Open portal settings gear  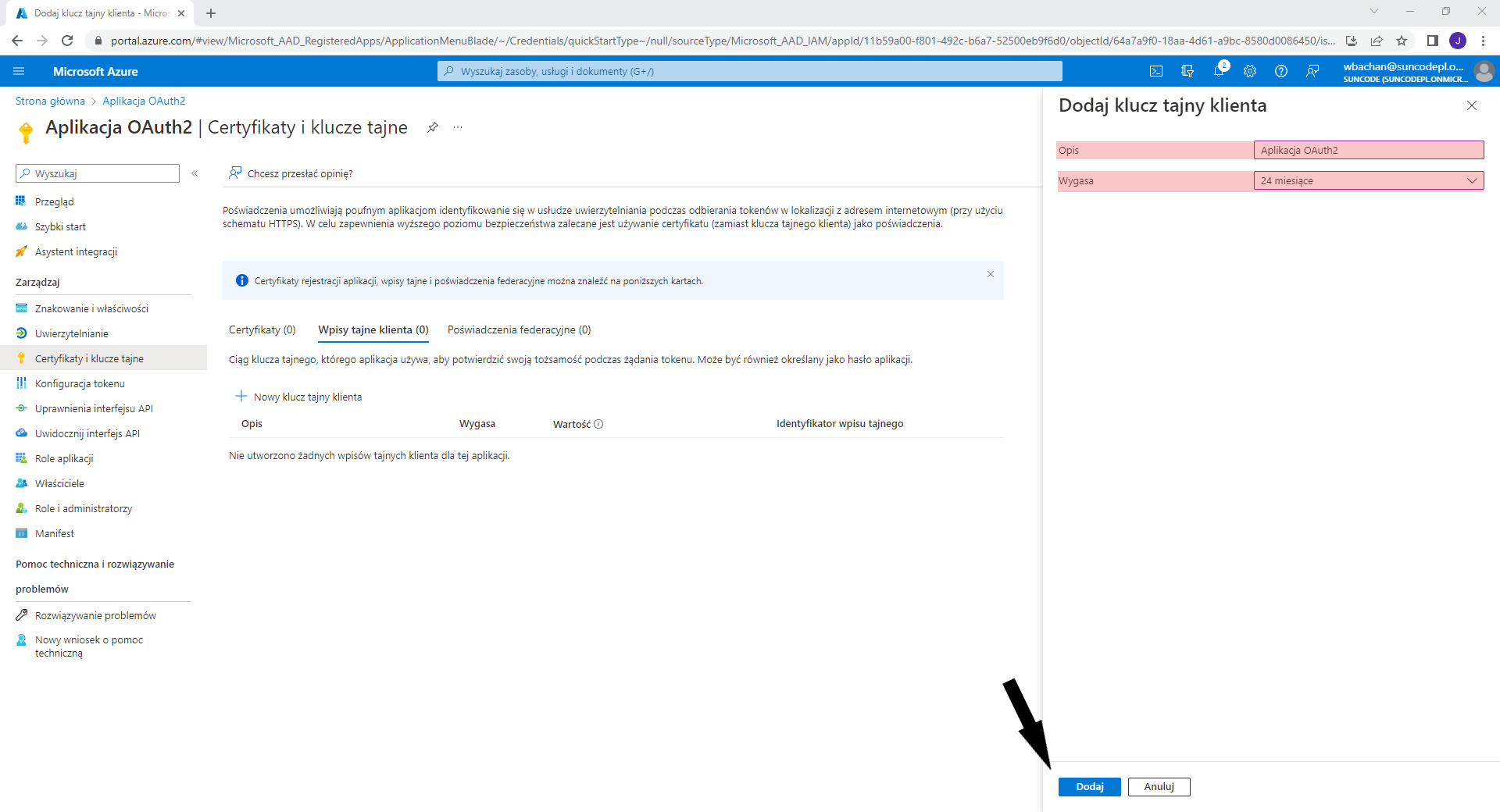(x=1250, y=71)
